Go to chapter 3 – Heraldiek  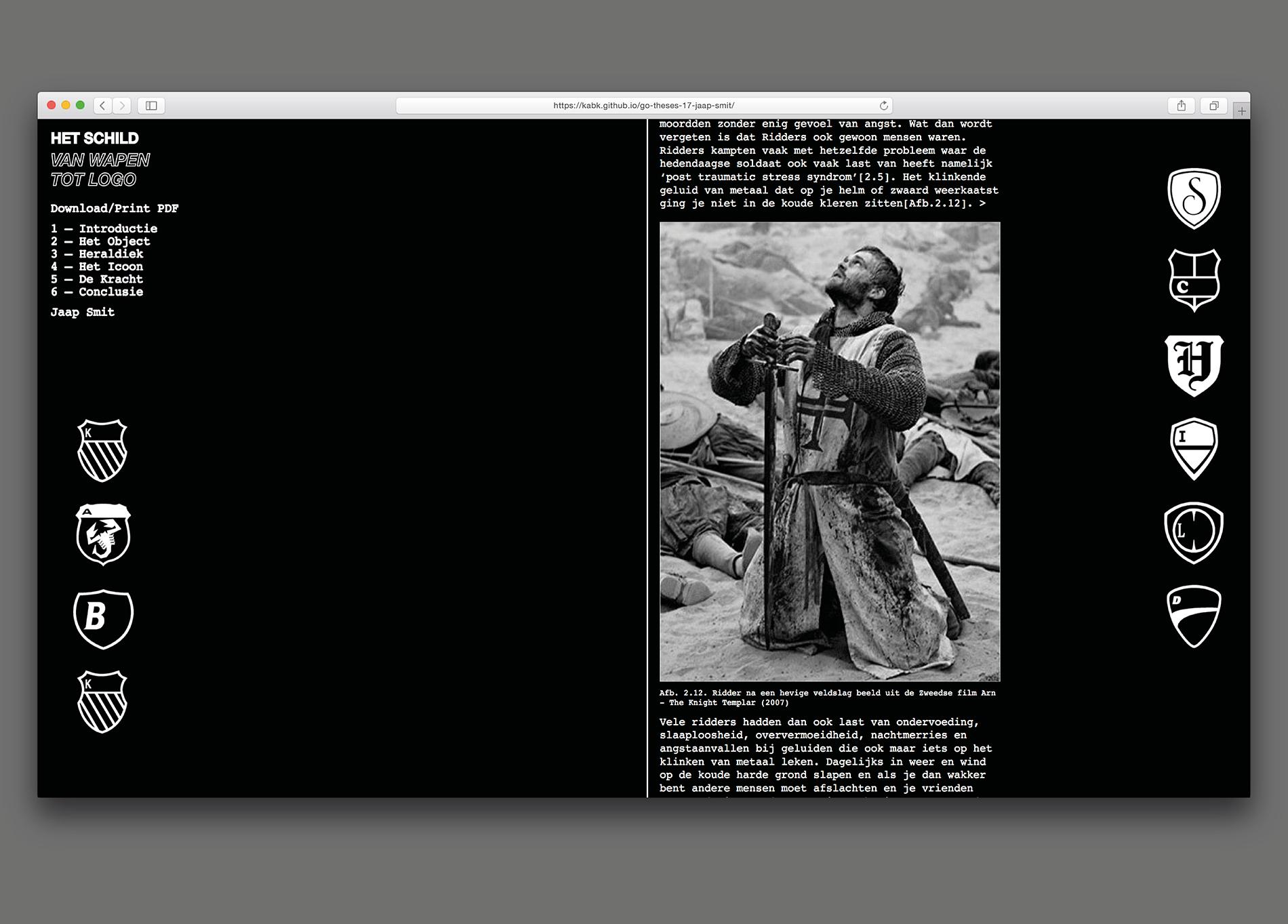pos(97,254)
